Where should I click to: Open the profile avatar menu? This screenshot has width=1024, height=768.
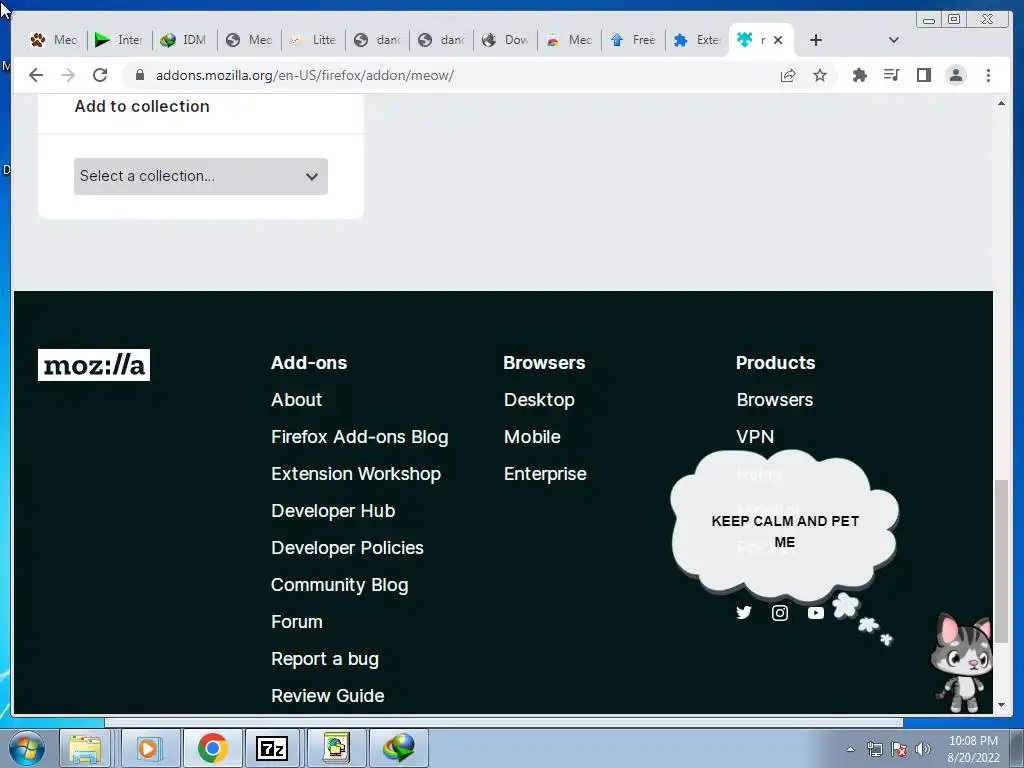(x=955, y=75)
